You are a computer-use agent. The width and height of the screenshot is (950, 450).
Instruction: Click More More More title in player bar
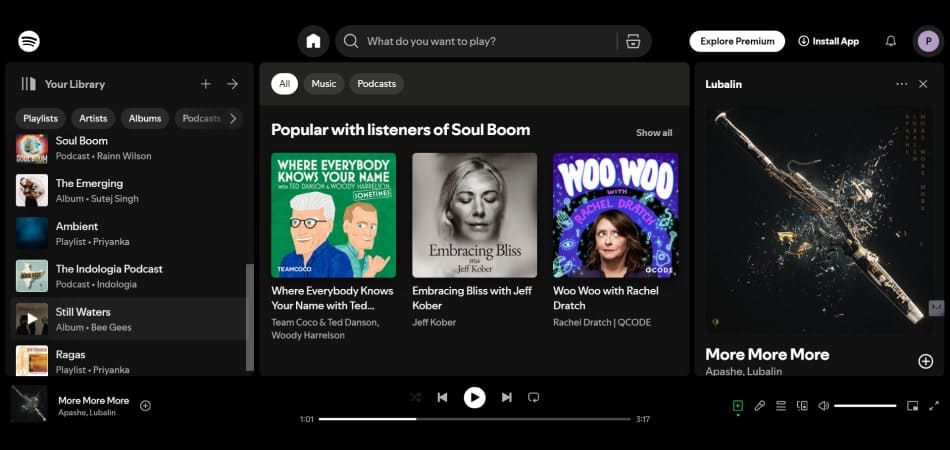click(x=93, y=400)
